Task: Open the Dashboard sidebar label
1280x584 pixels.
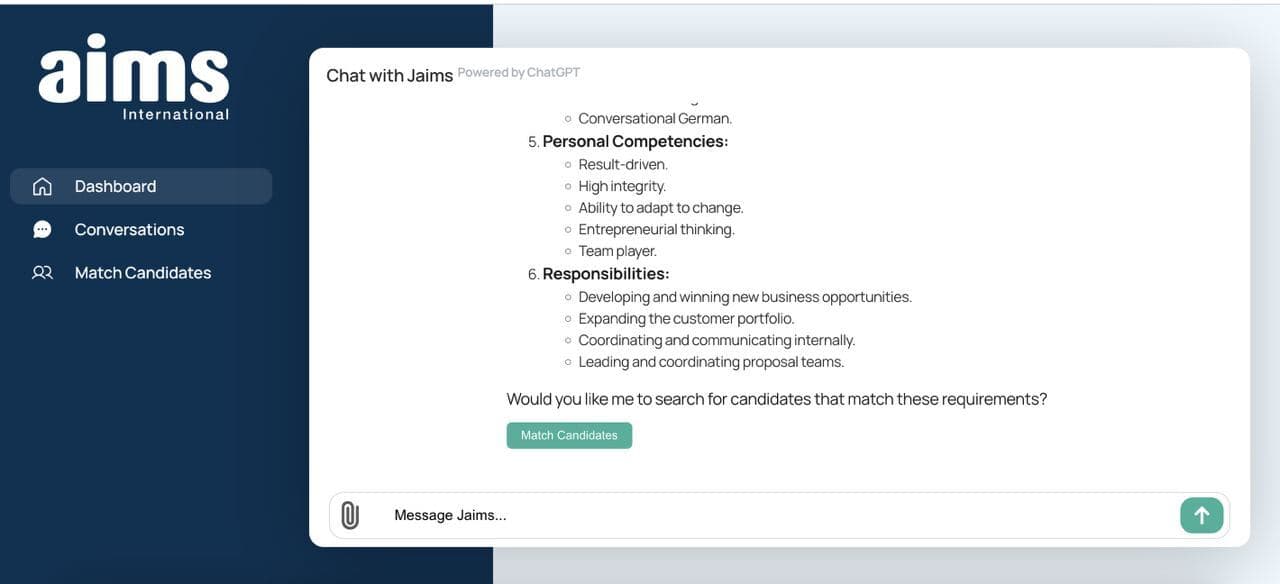Action: point(115,186)
